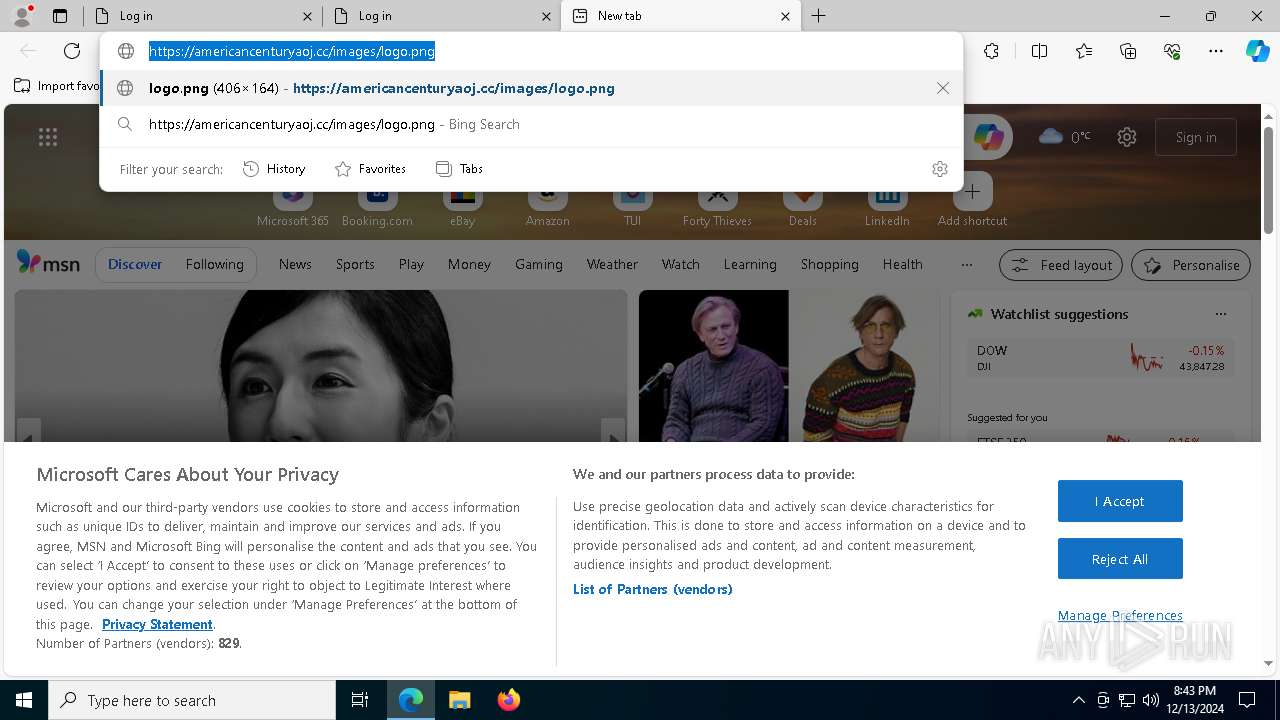Open the Shopping category

click(829, 265)
